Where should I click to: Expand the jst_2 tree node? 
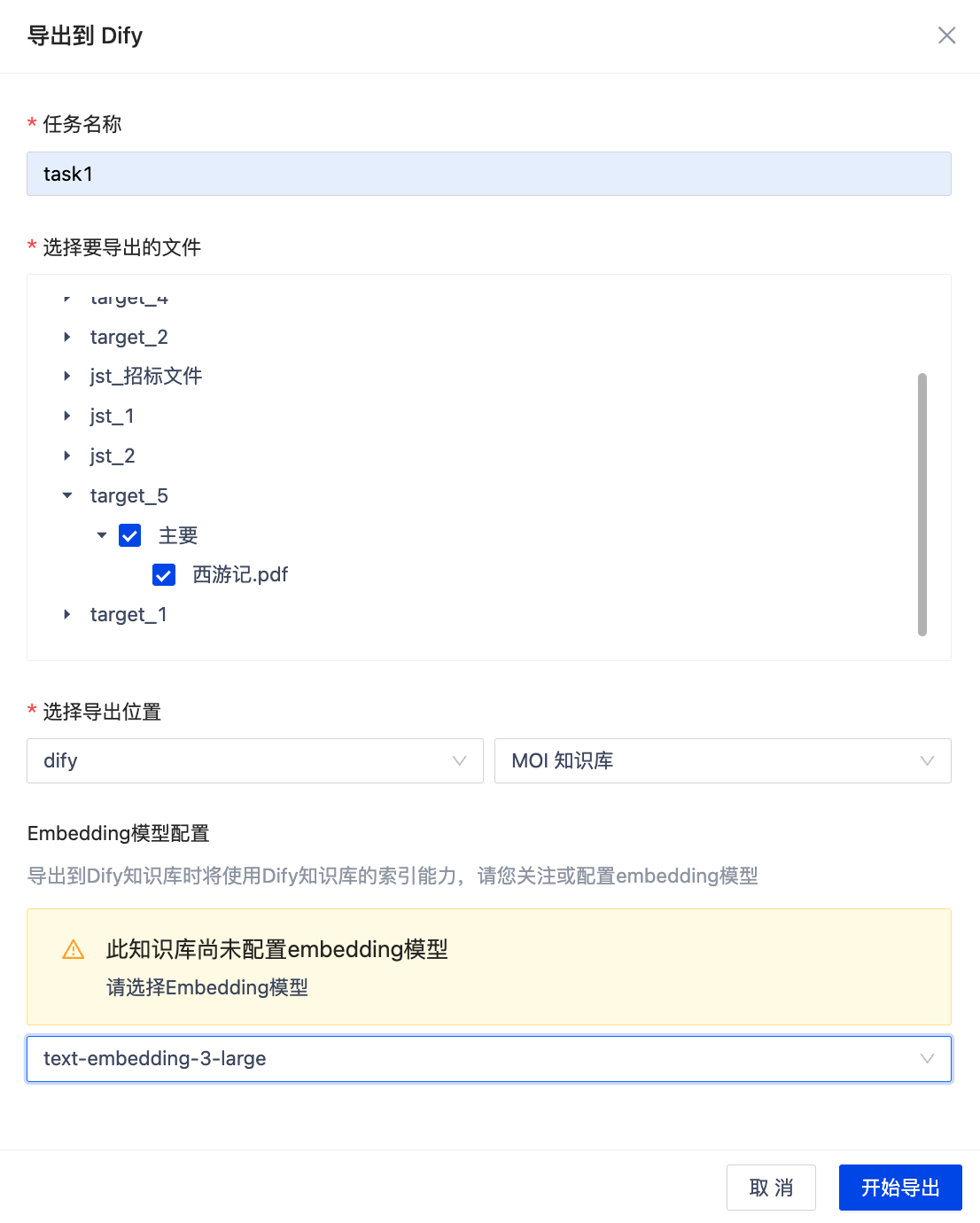[67, 456]
